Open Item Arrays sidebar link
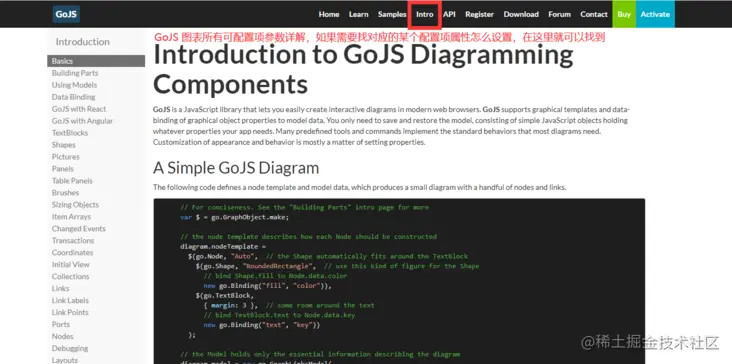 point(71,217)
